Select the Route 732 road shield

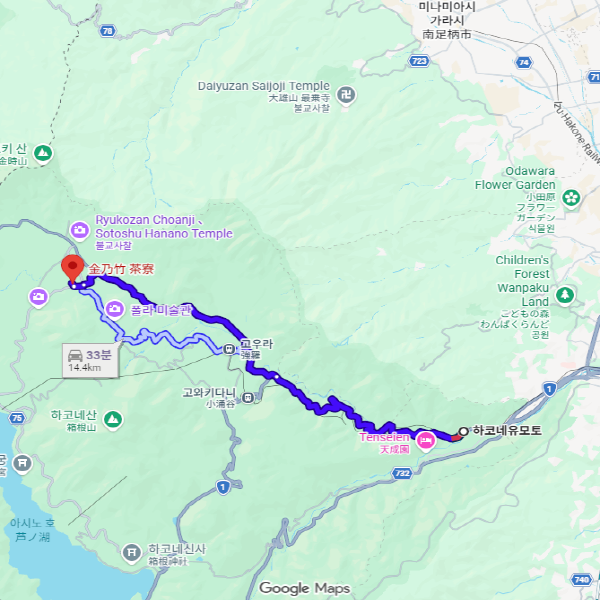click(x=402, y=473)
